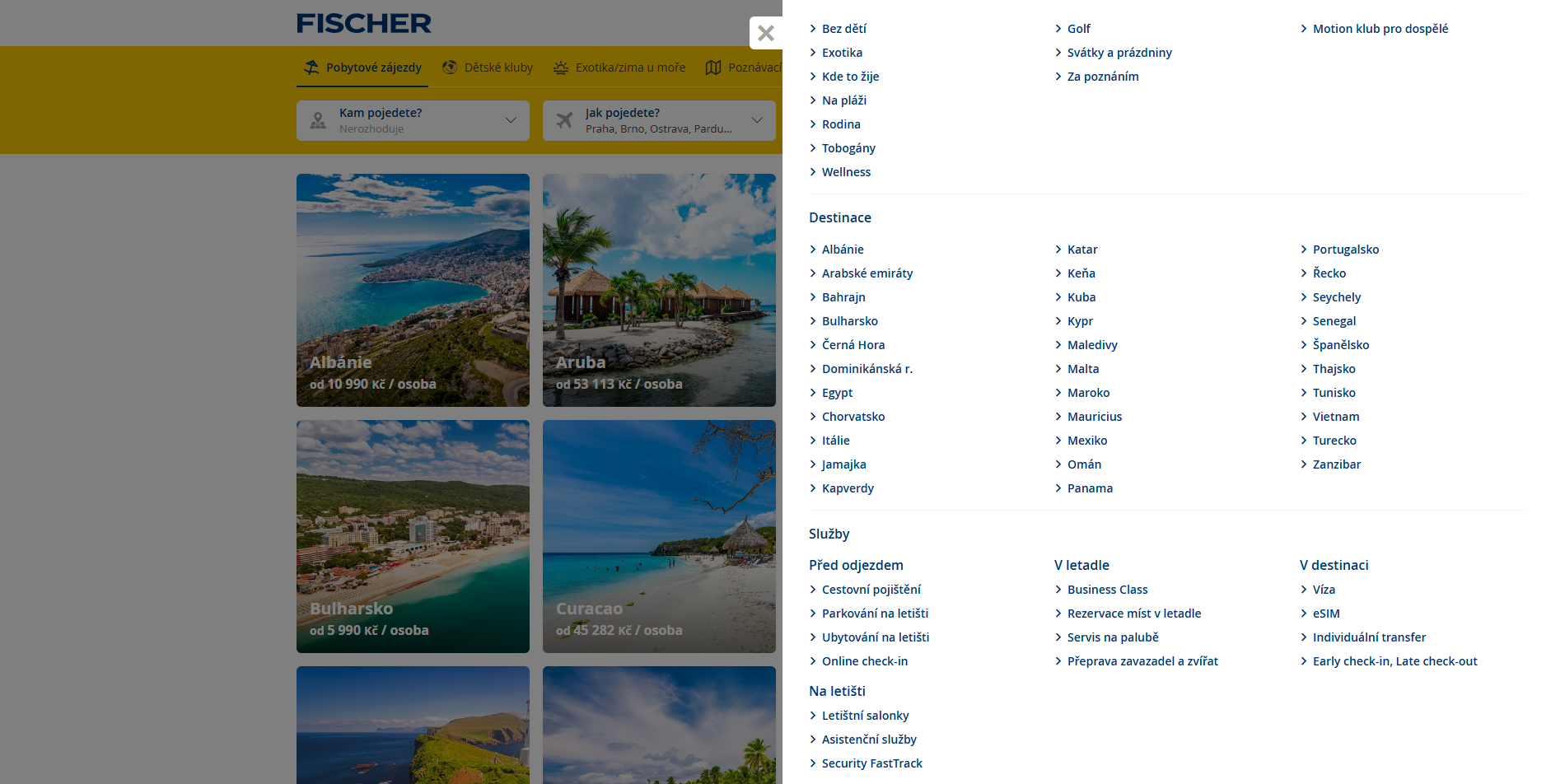Screen dimensions: 1551x784
Task: Click the FISCHER logo
Action: [x=364, y=23]
